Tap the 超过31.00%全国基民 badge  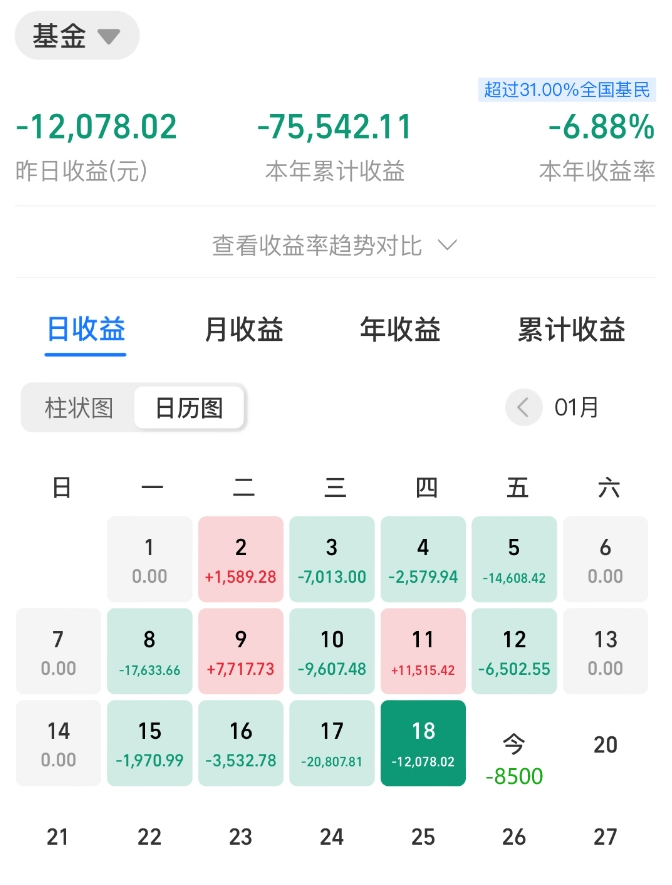(566, 90)
